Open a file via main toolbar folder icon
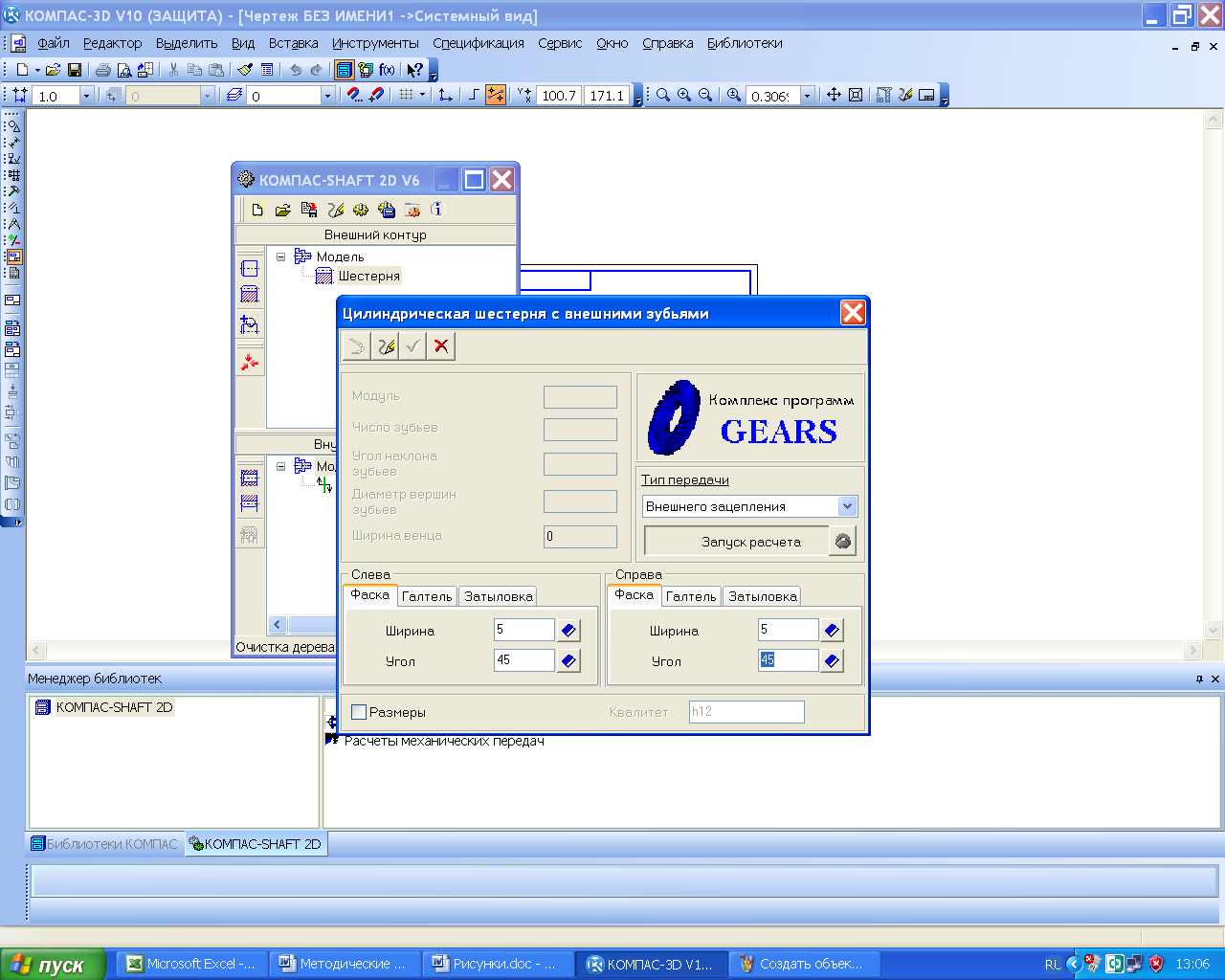 (x=54, y=70)
